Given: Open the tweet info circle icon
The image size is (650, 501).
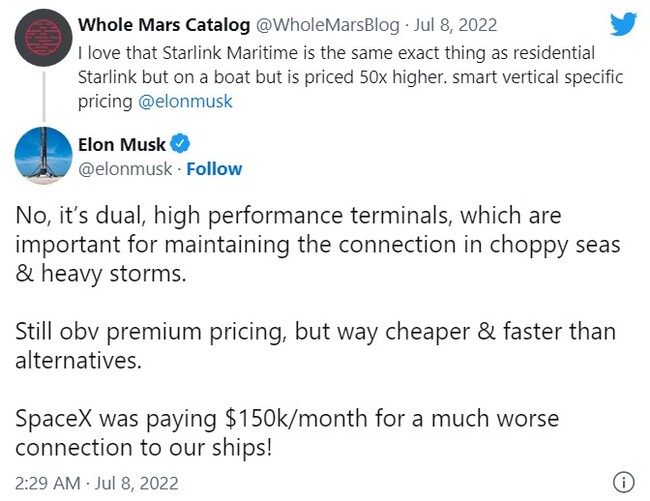Looking at the screenshot, I should 623,482.
